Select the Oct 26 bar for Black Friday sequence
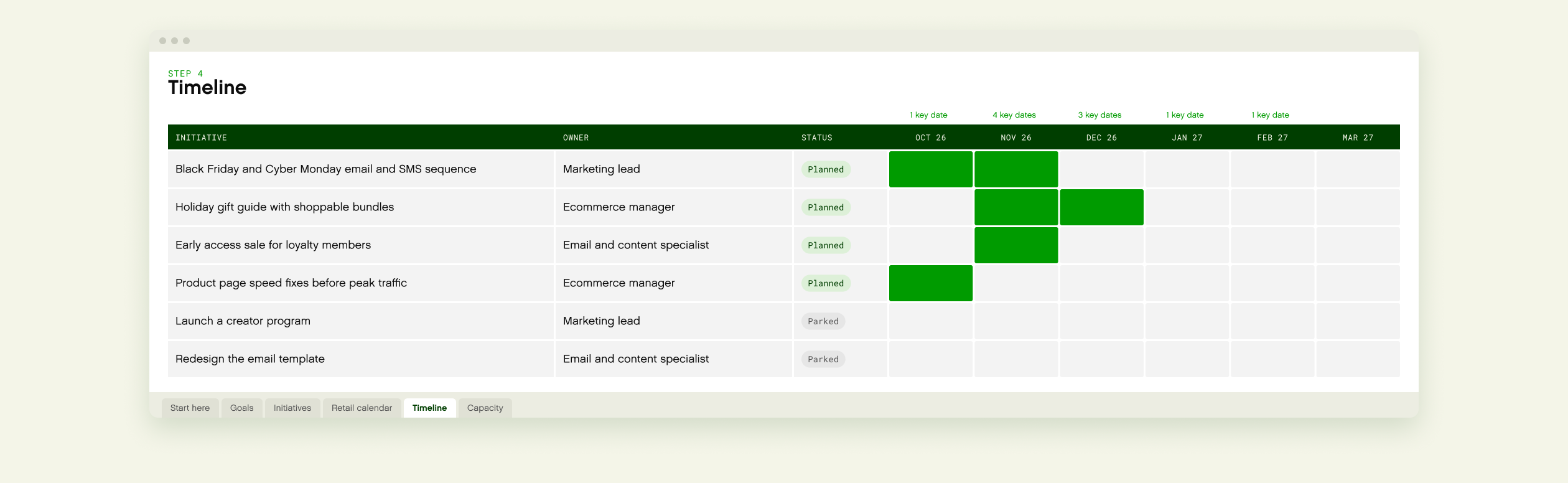Viewport: 1568px width, 483px height. click(x=931, y=169)
